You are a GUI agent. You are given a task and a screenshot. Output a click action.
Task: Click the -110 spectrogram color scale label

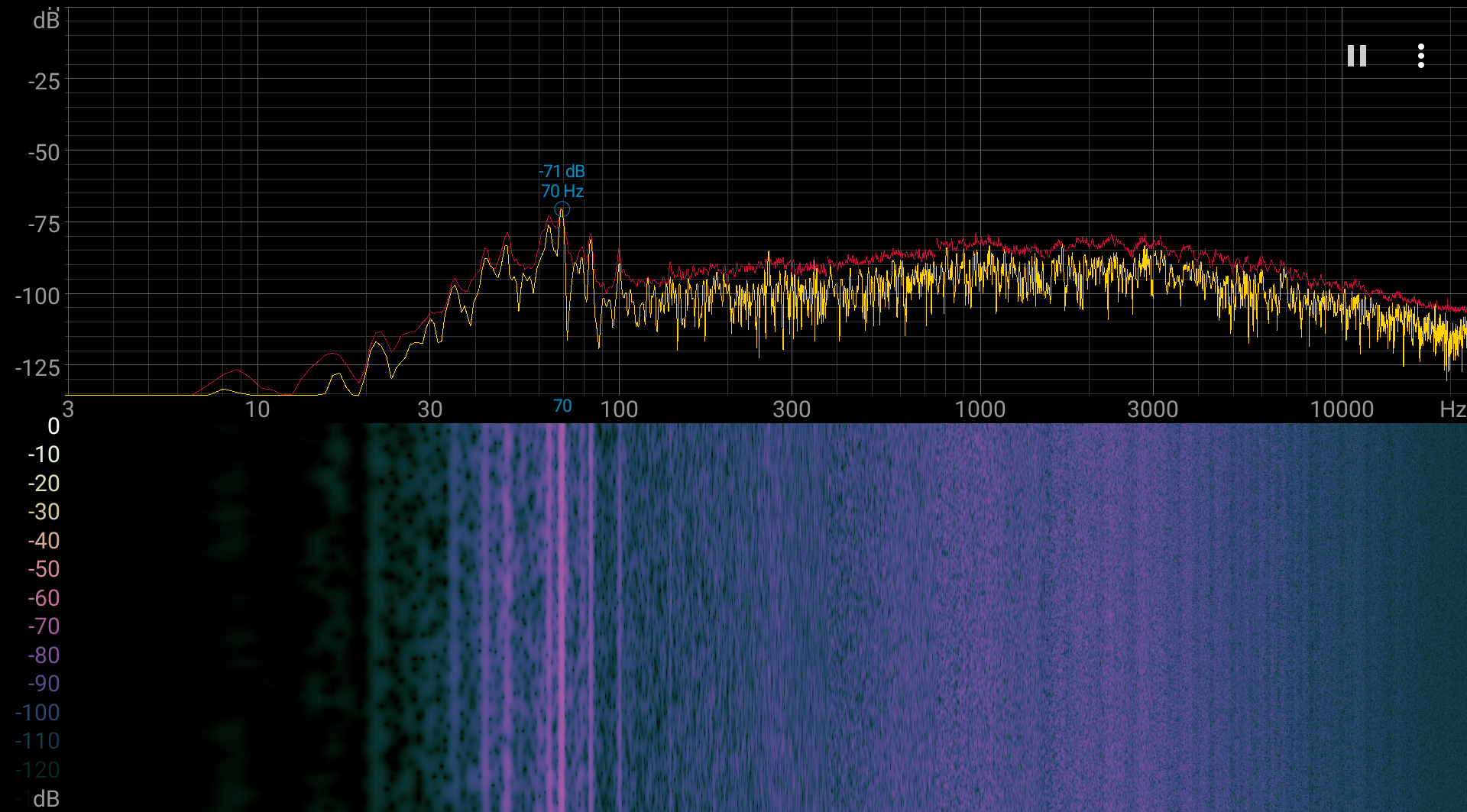[37, 741]
